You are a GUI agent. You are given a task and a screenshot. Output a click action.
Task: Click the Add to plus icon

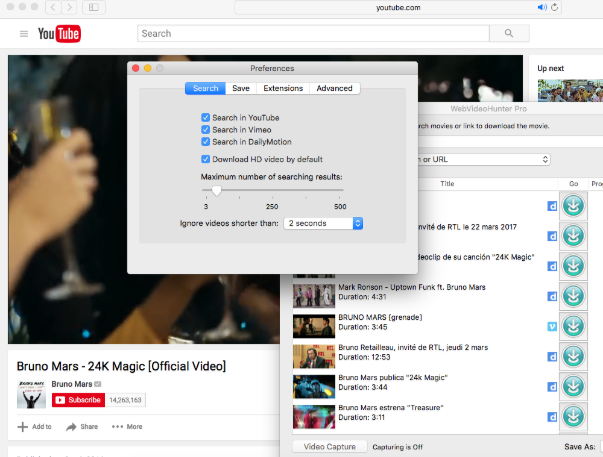point(23,427)
